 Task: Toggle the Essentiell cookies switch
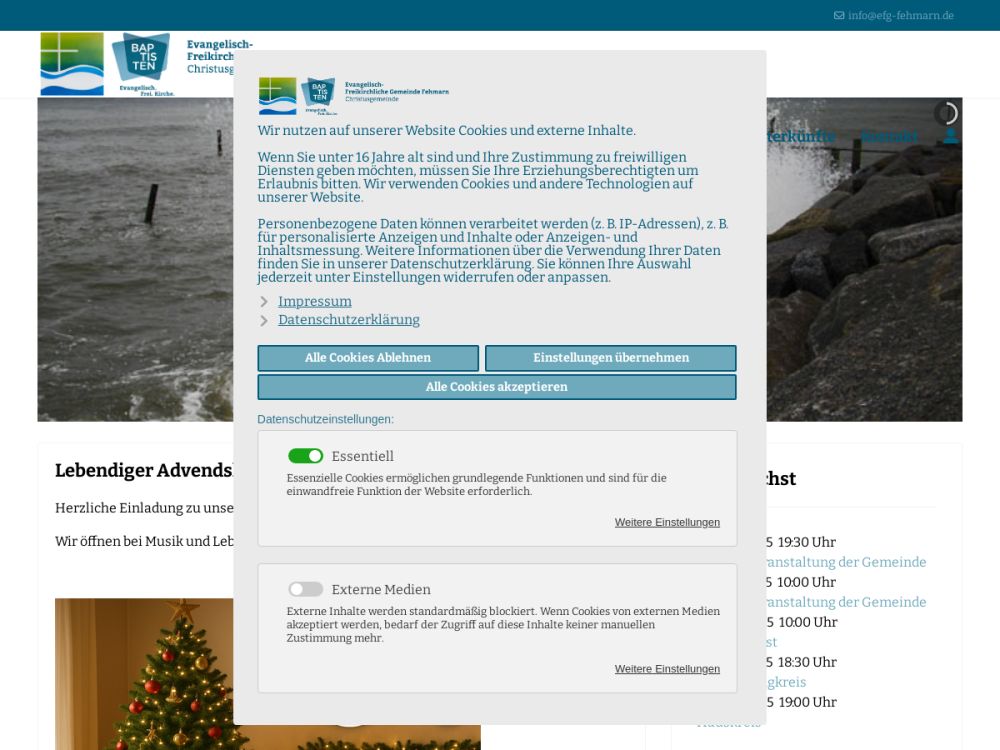[x=306, y=456]
